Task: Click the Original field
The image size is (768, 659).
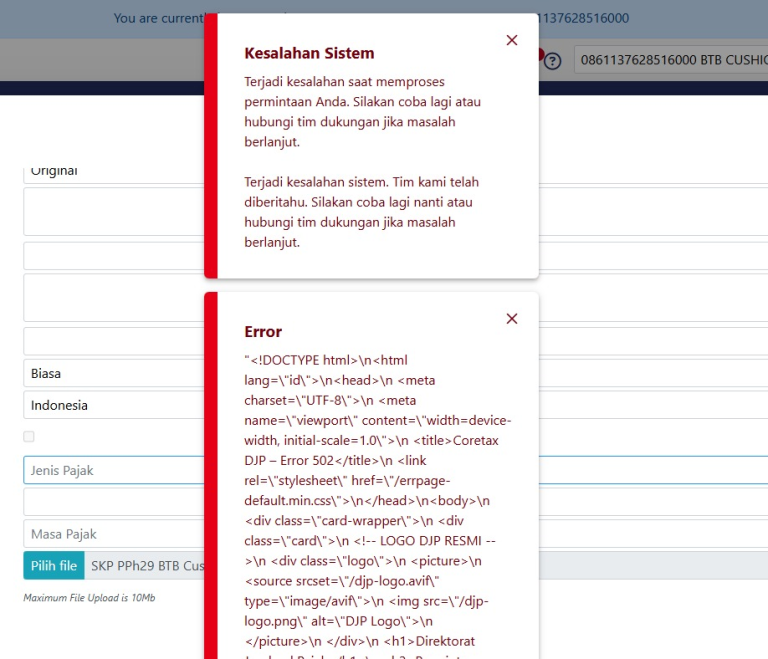Action: coord(110,172)
